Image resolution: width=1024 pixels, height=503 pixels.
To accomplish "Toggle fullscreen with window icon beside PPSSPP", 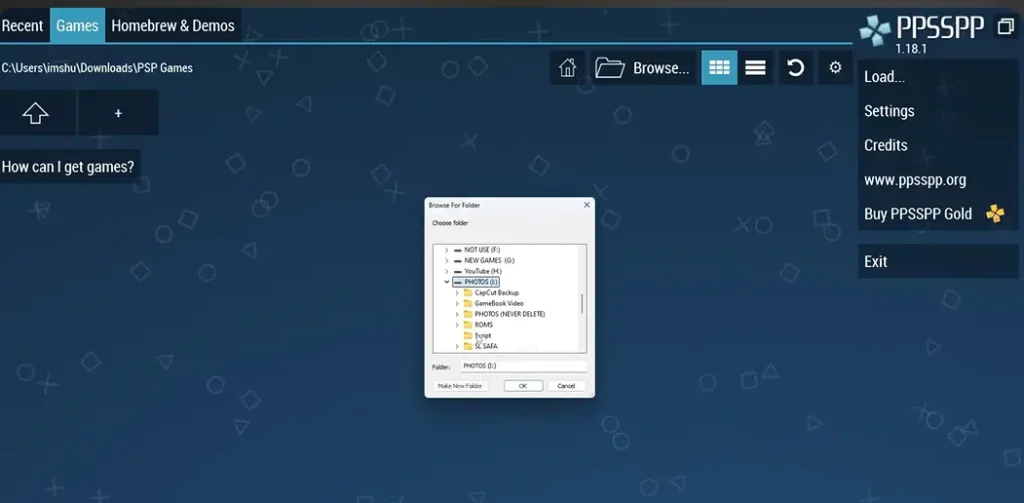I will point(1006,27).
